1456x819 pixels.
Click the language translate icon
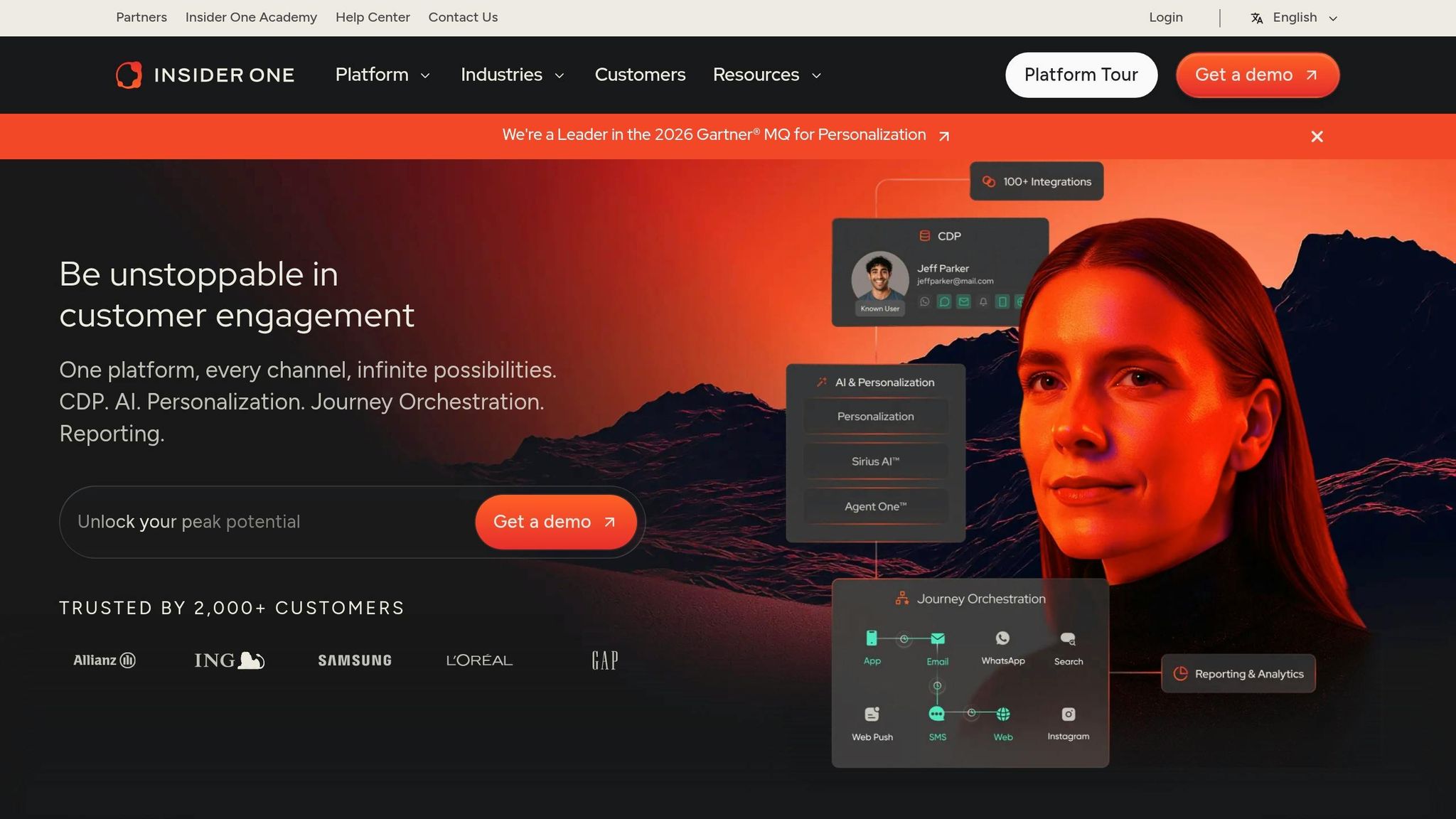point(1257,18)
